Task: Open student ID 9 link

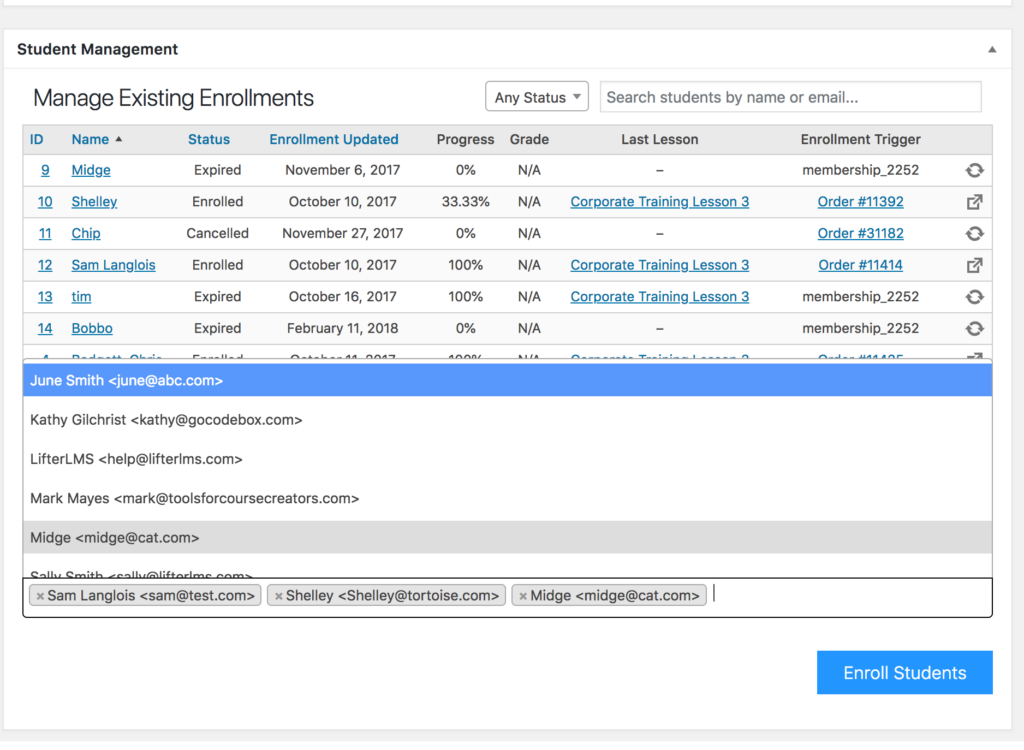Action: tap(45, 170)
